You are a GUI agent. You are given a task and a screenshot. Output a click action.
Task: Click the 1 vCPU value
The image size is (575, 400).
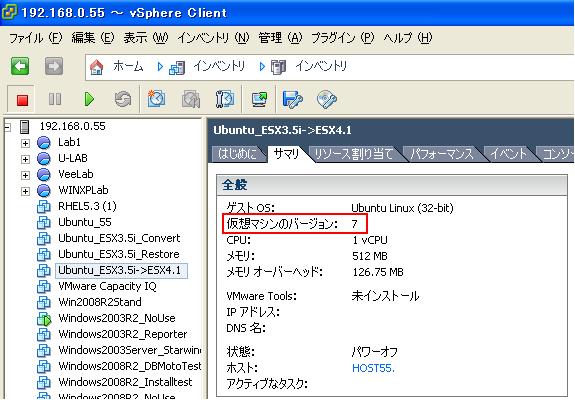[x=370, y=240]
